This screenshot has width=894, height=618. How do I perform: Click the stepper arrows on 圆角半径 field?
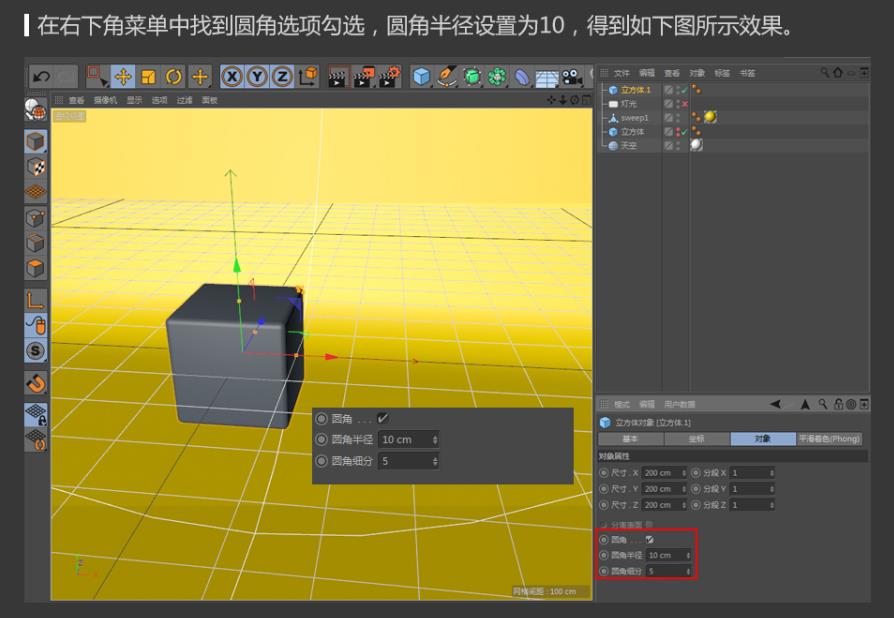(688, 555)
